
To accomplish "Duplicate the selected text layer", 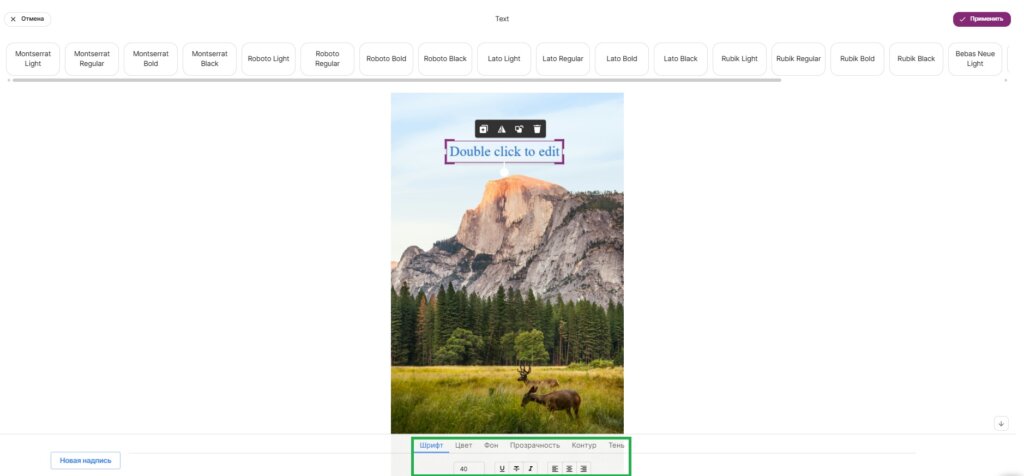I will (x=483, y=129).
